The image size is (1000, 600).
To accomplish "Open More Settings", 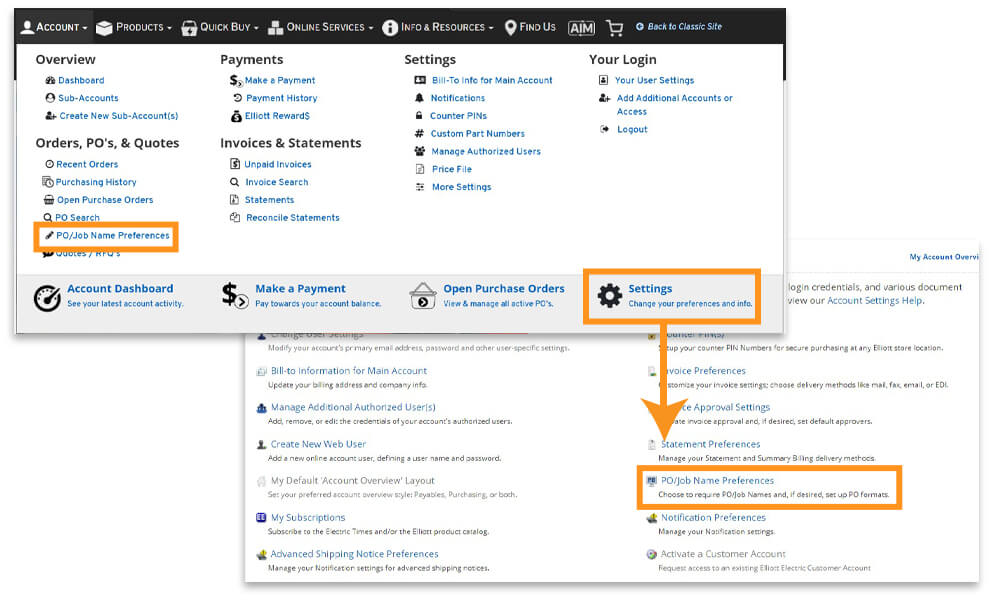I will [462, 187].
